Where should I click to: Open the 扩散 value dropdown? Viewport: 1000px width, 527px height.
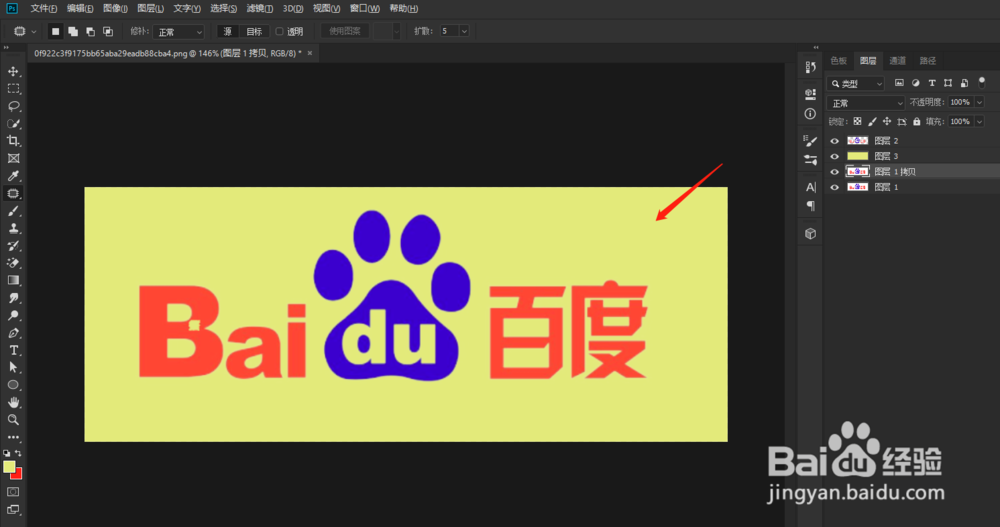[x=464, y=31]
